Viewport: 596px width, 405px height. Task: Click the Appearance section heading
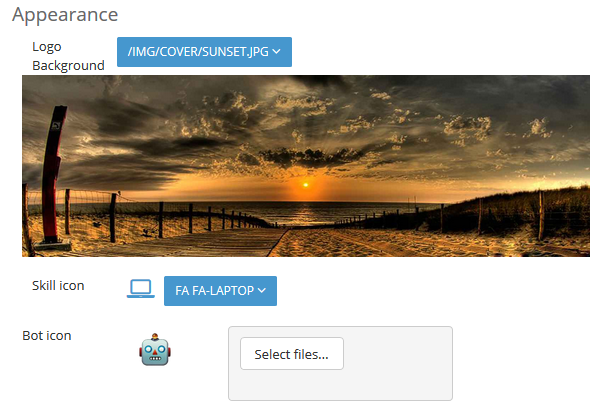pyautogui.click(x=65, y=15)
